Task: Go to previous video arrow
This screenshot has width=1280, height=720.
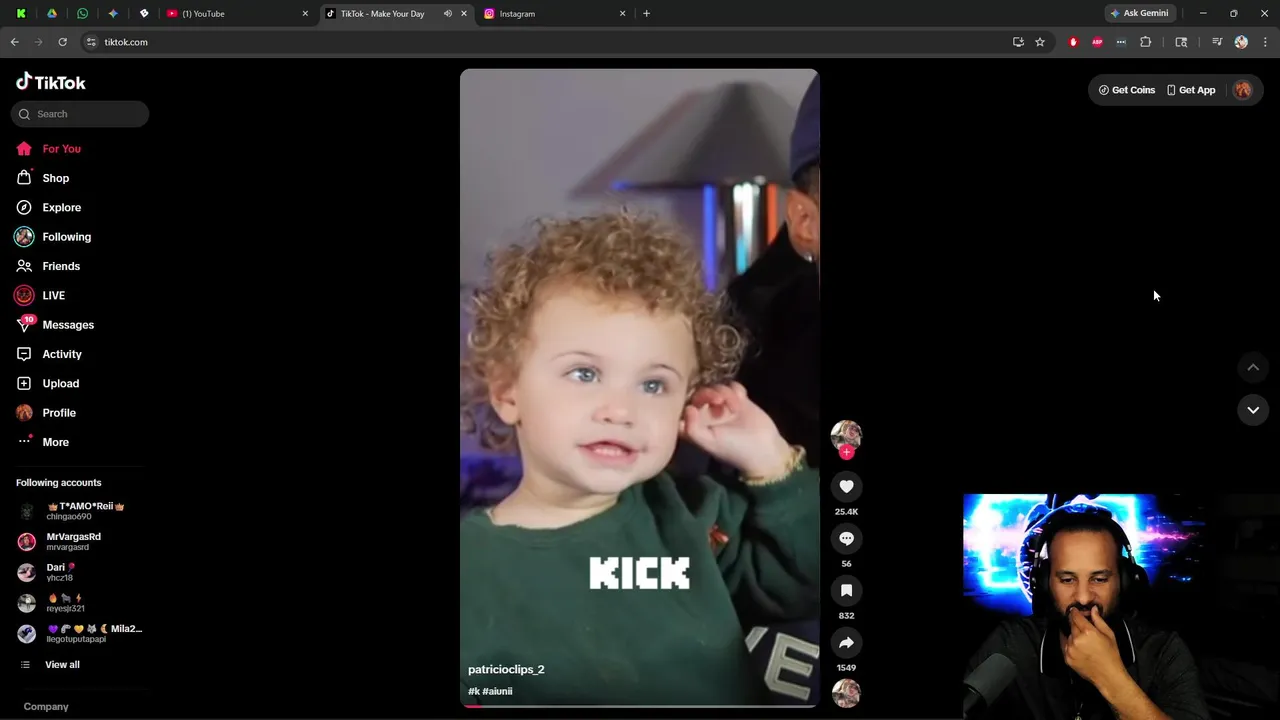Action: 1253,368
